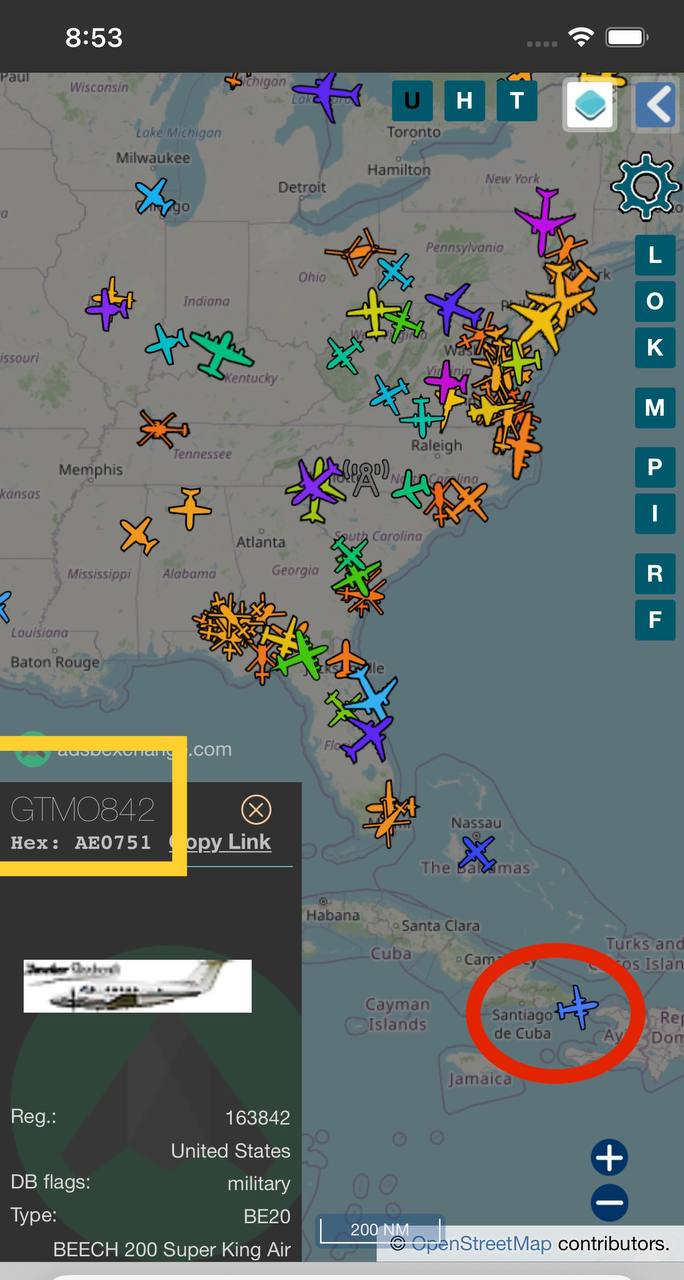This screenshot has width=684, height=1280.
Task: Open the OpenStreetMap attribution link
Action: (x=481, y=1244)
